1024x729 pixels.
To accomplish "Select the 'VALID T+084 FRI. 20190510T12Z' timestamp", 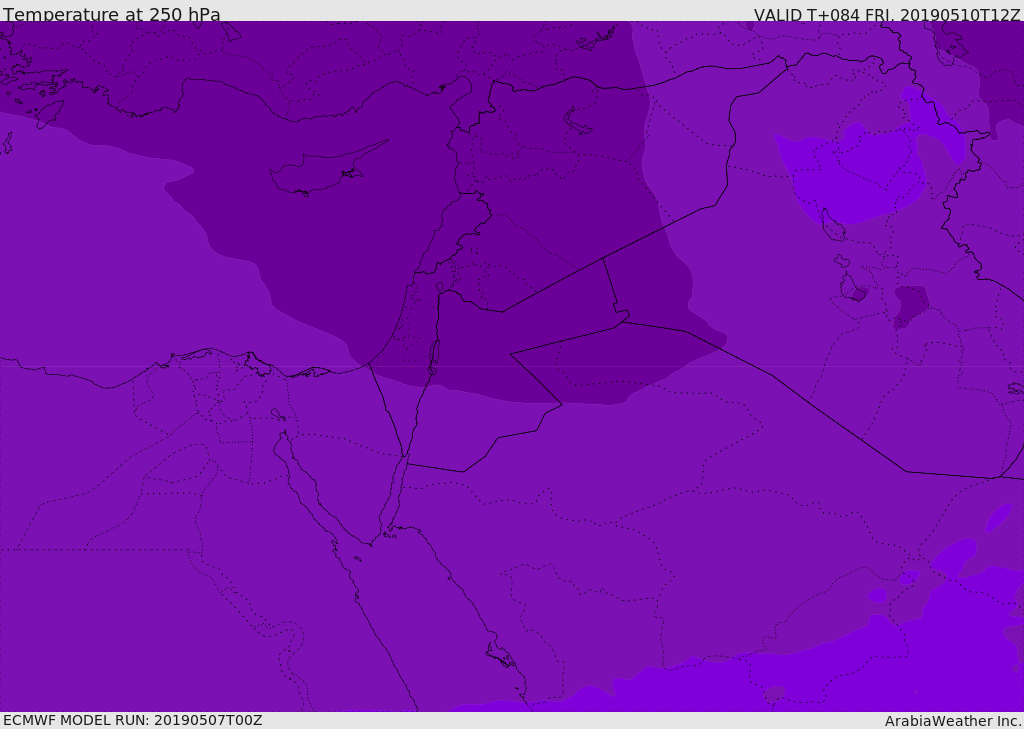I will pyautogui.click(x=887, y=14).
